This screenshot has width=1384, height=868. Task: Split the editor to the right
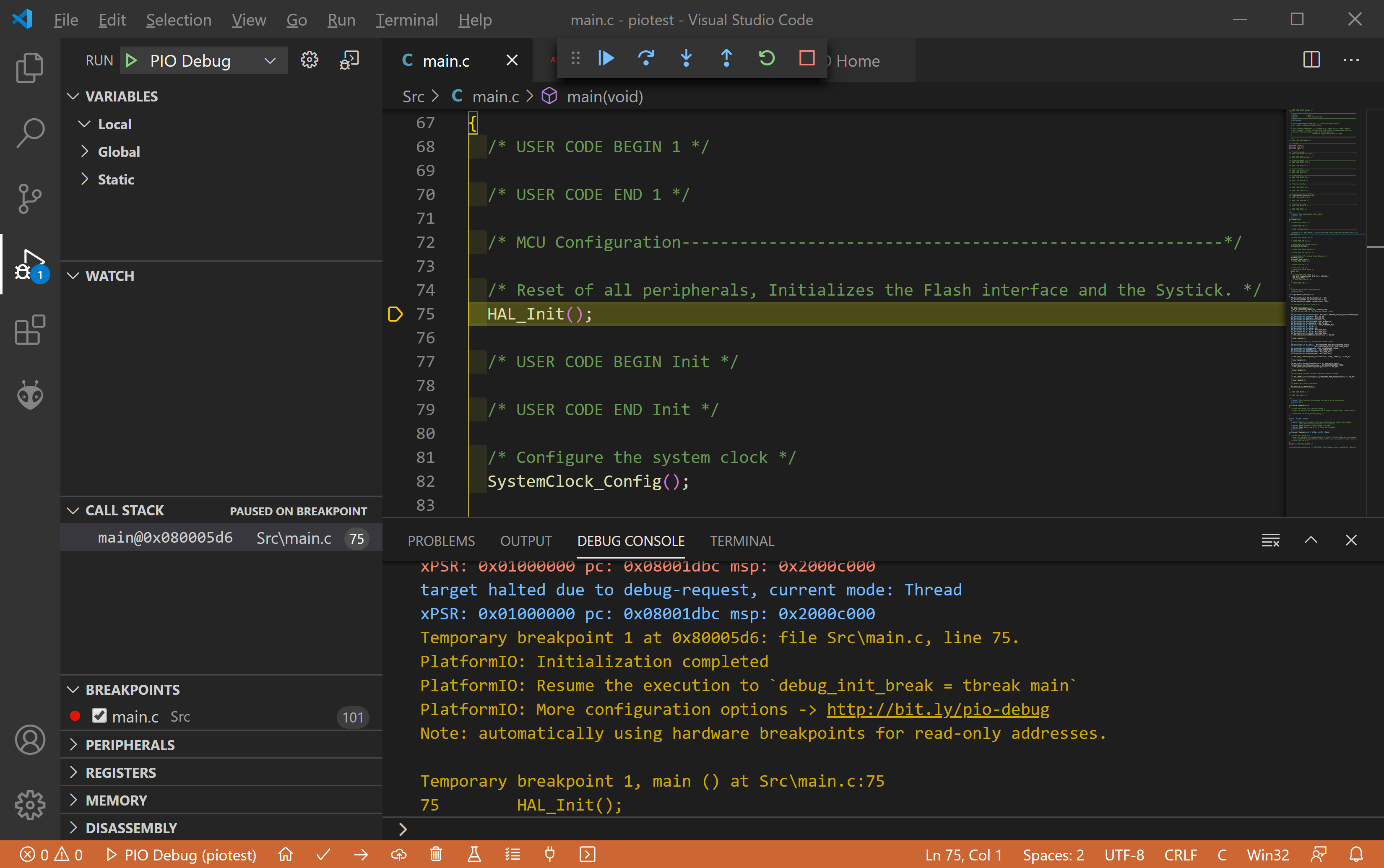click(1312, 60)
